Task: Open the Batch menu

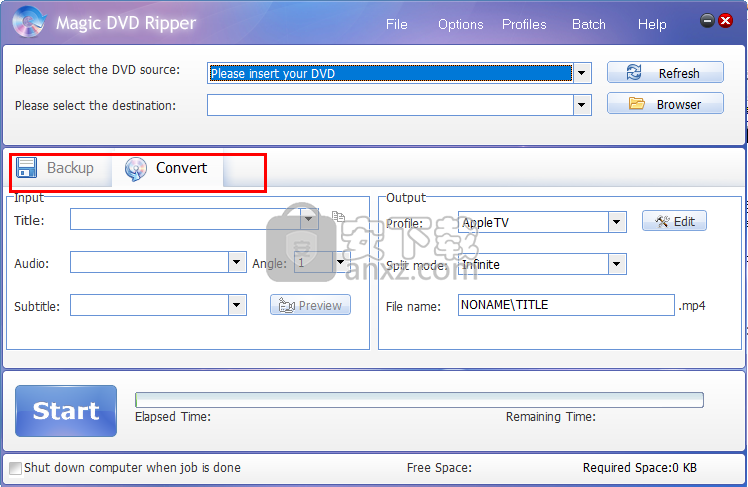Action: click(x=589, y=24)
